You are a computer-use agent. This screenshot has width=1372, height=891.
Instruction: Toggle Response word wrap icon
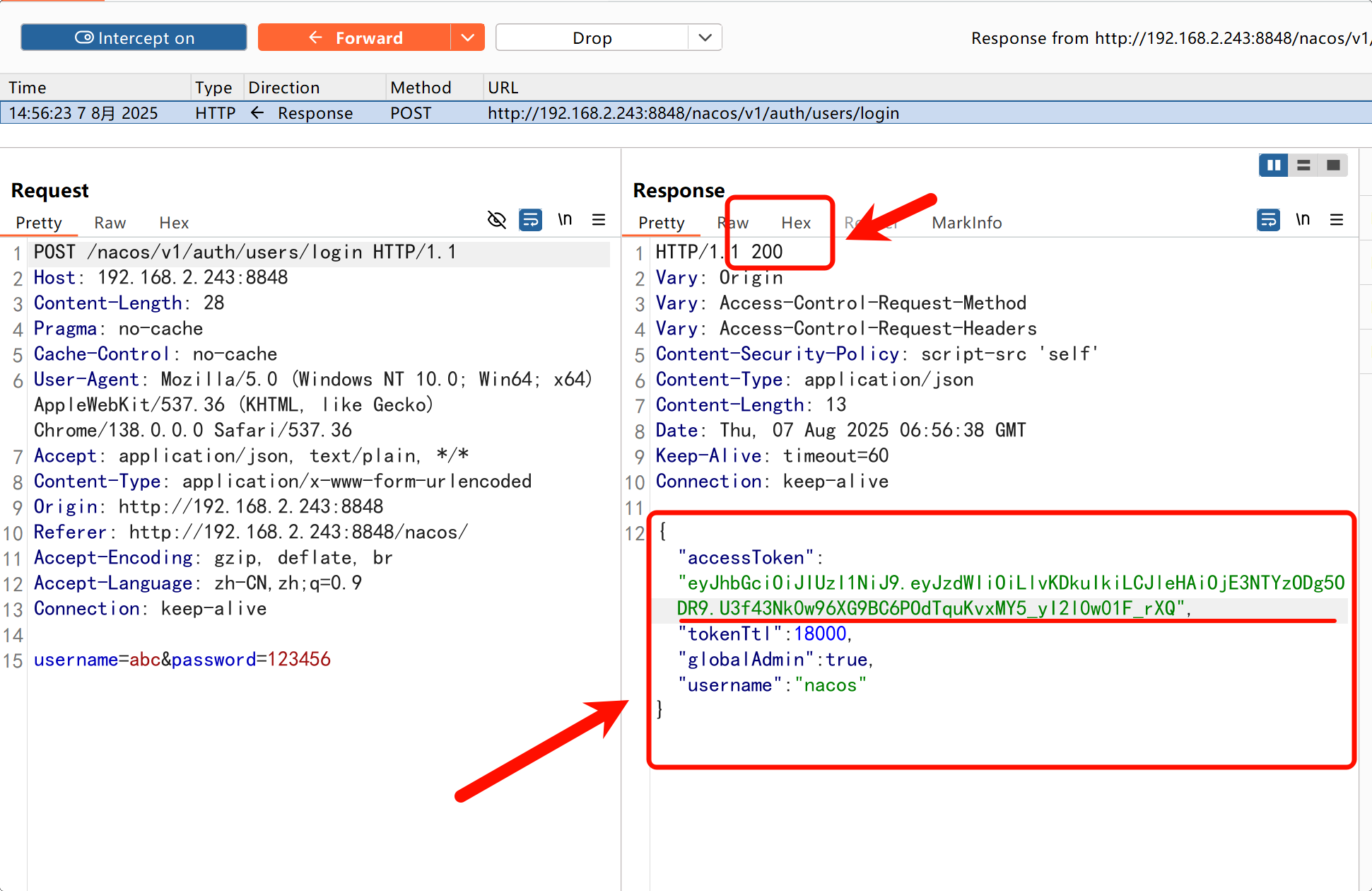click(1268, 220)
